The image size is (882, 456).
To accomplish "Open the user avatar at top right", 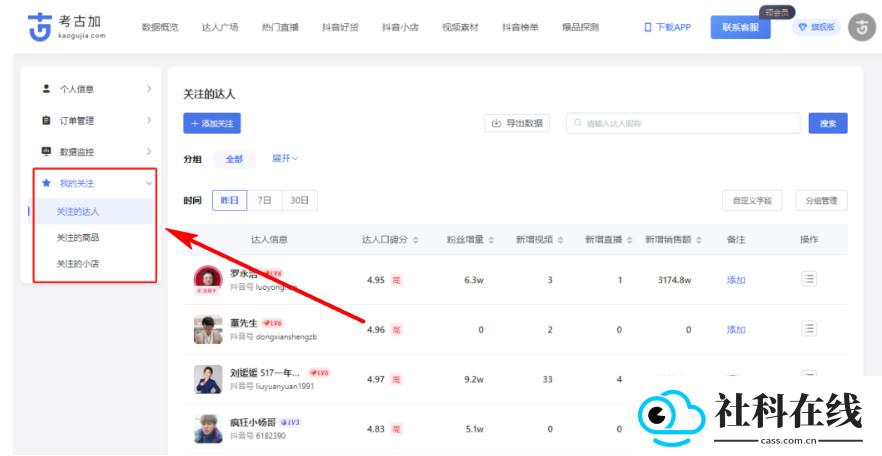I will click(x=862, y=27).
